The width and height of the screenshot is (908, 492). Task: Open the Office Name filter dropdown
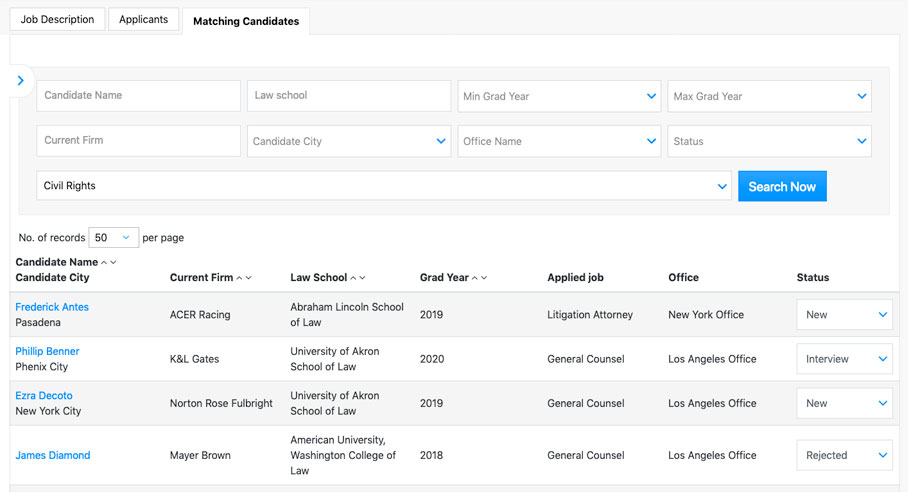coord(558,141)
